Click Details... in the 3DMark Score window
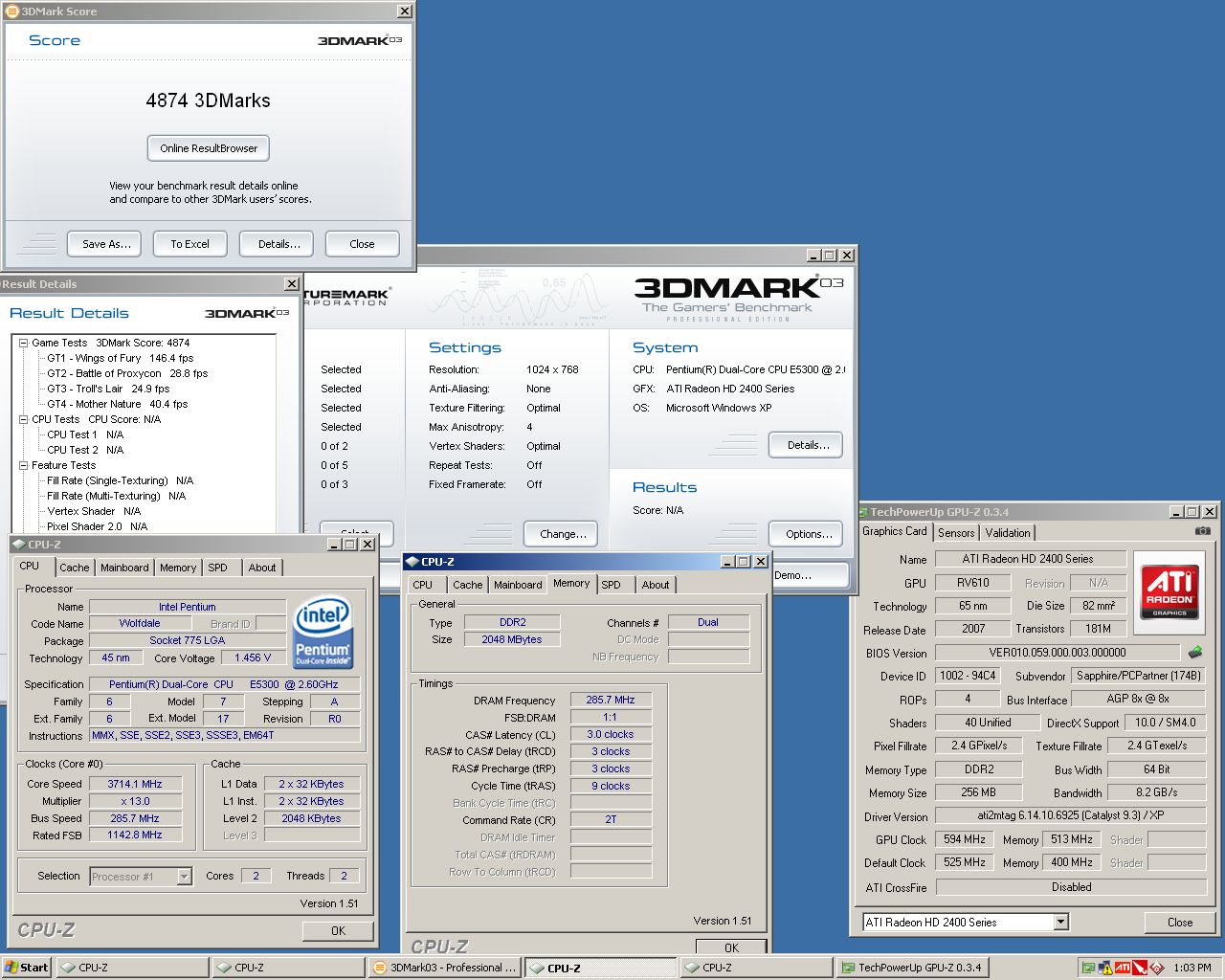Image resolution: width=1225 pixels, height=980 pixels. click(278, 244)
